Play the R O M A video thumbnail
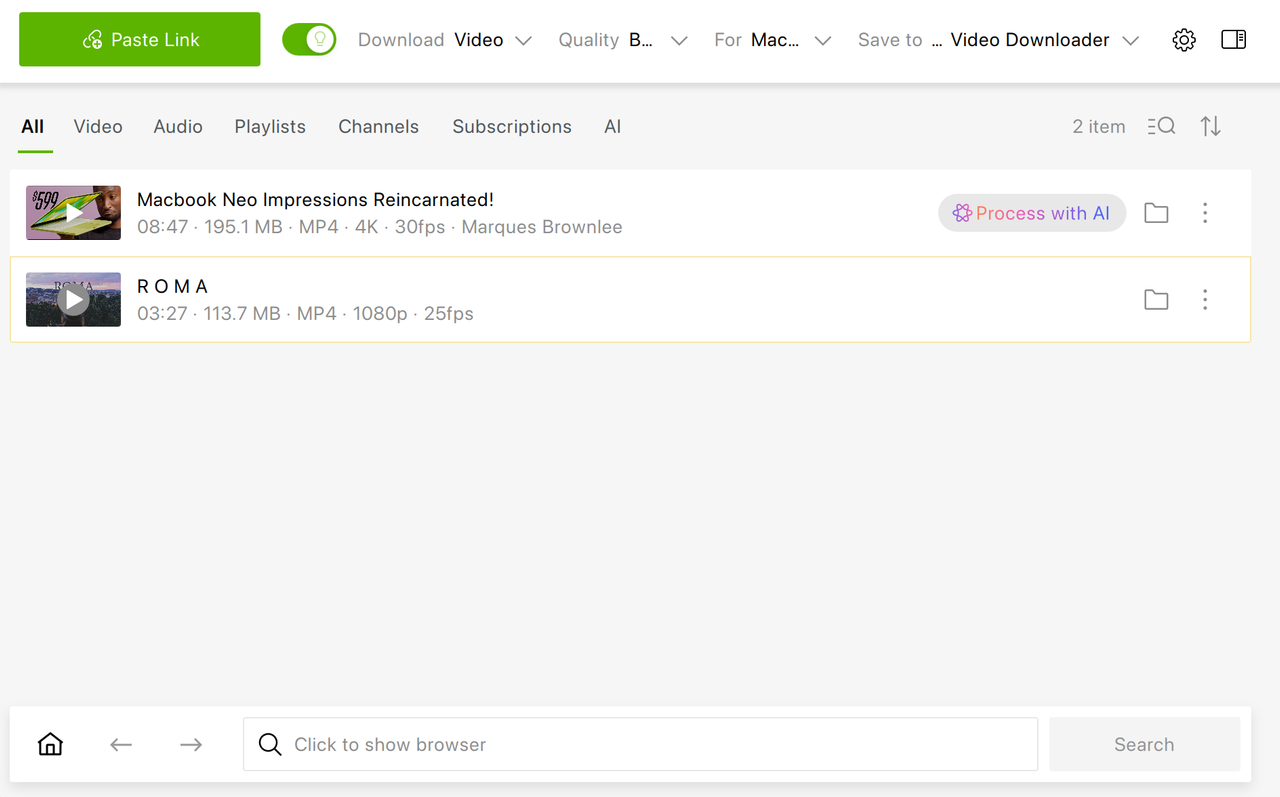Viewport: 1280px width, 797px height. pyautogui.click(x=73, y=300)
